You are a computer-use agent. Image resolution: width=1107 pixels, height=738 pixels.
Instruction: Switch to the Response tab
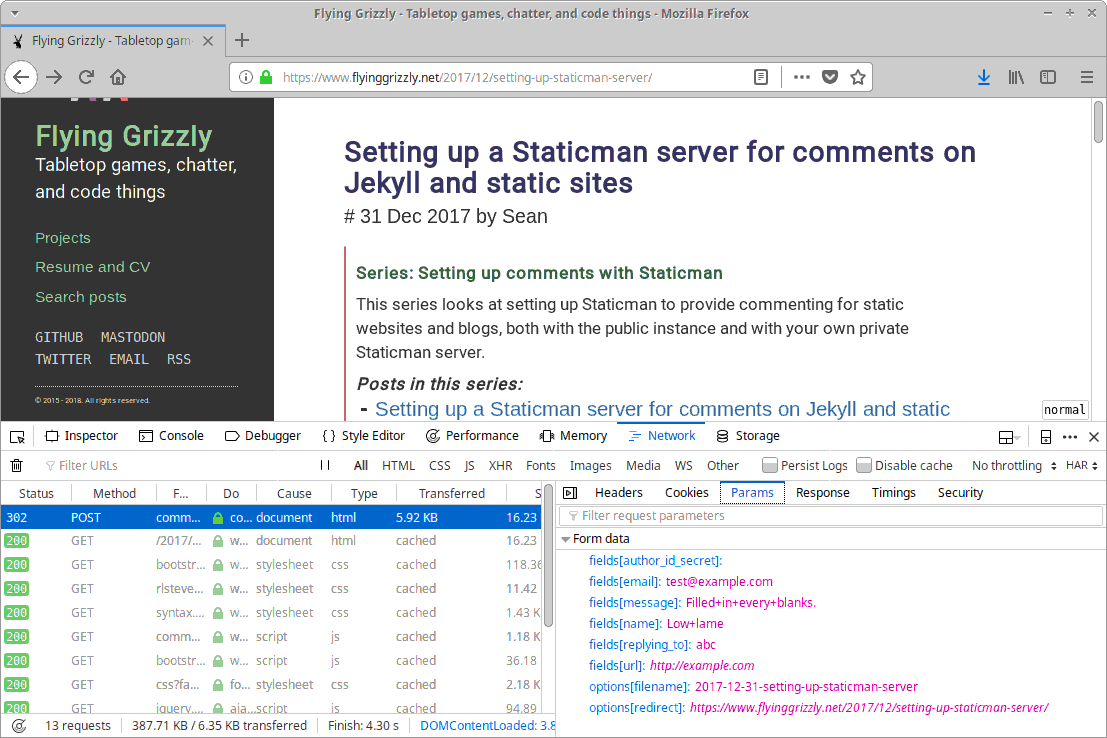click(822, 493)
